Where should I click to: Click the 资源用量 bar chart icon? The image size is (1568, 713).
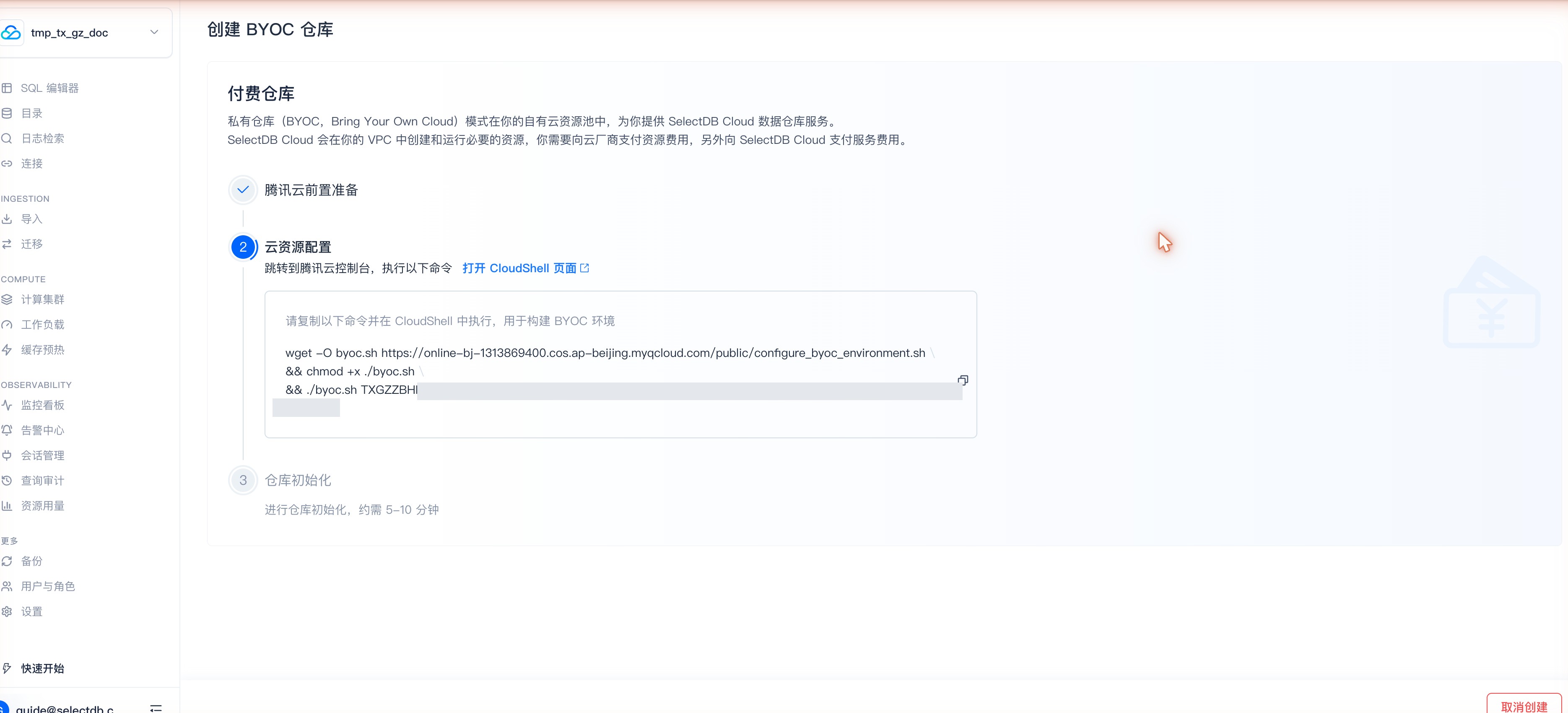point(7,505)
